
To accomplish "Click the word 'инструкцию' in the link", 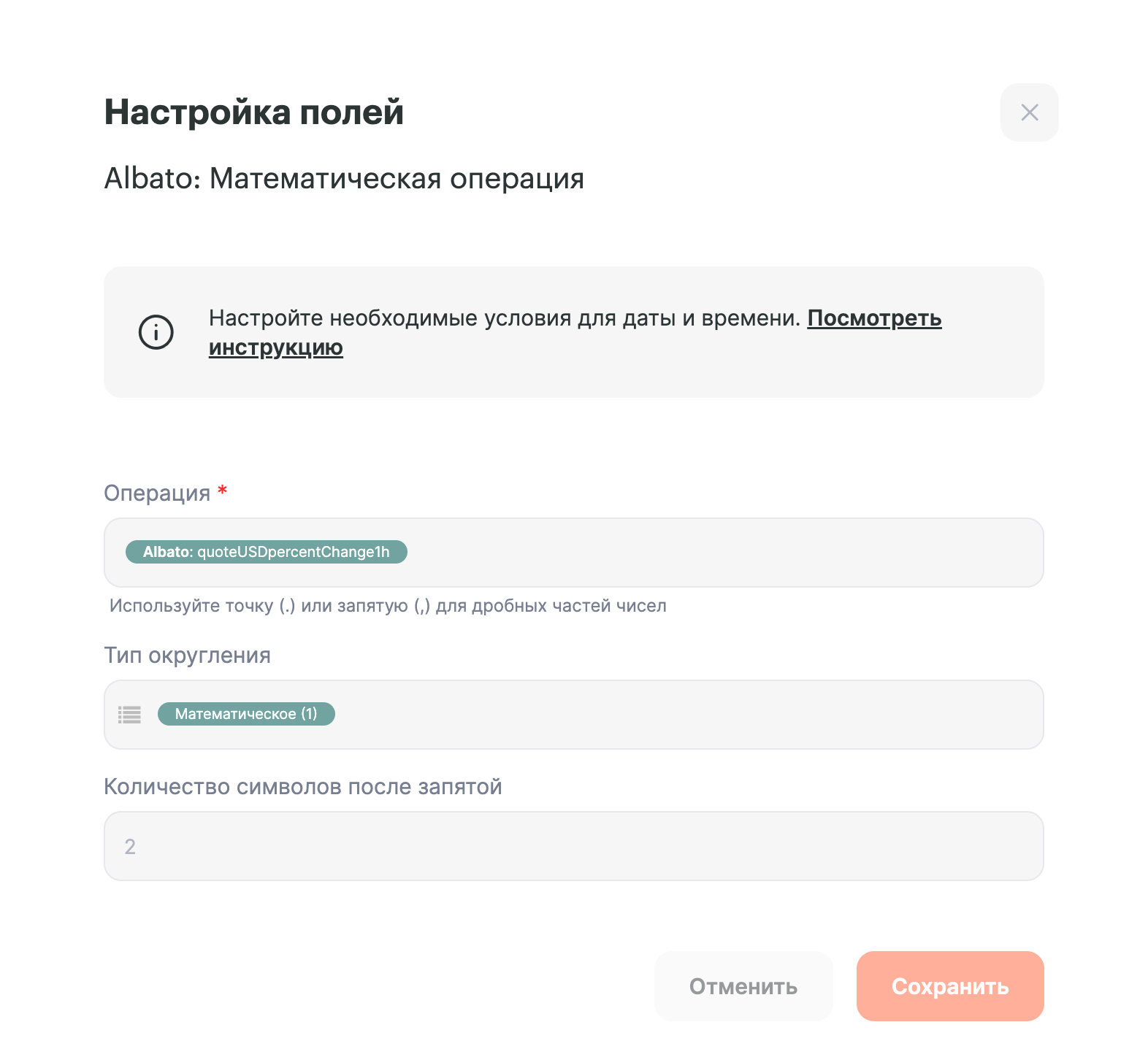I will coord(275,347).
